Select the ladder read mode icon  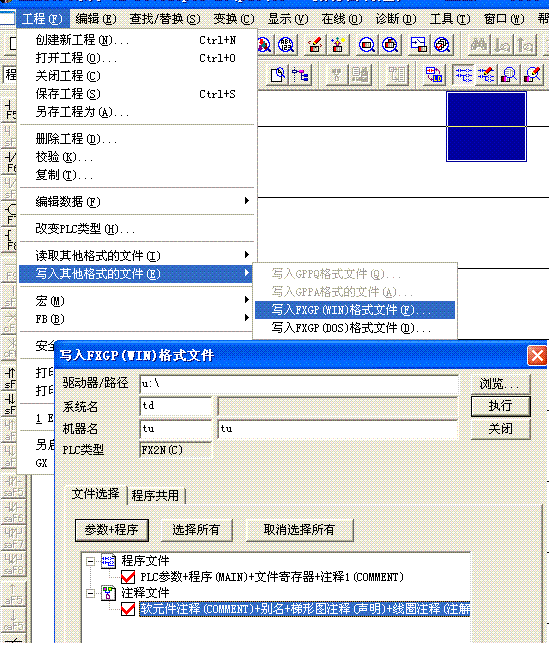click(x=464, y=75)
